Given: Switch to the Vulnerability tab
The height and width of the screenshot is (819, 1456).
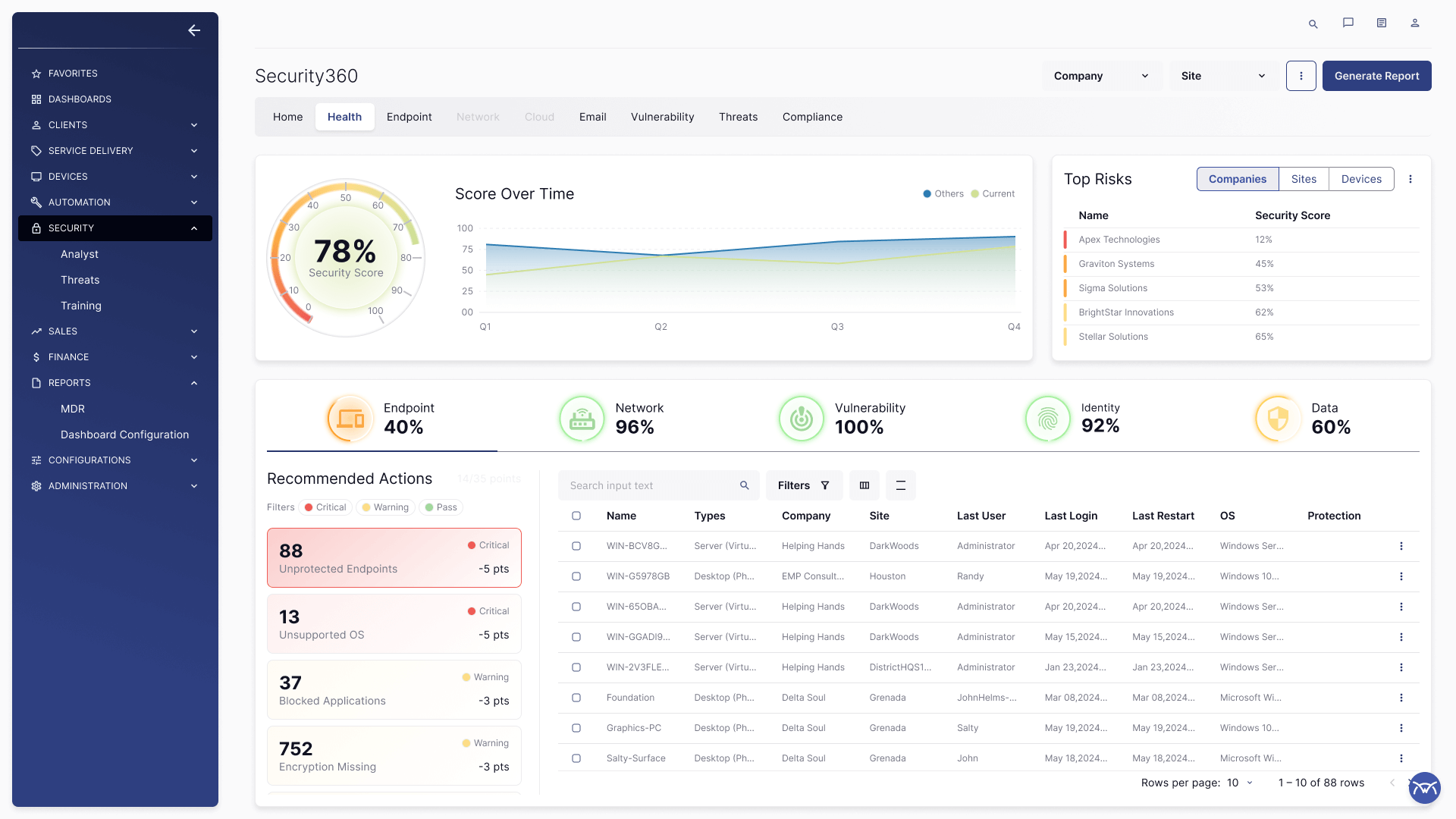Looking at the screenshot, I should (x=662, y=117).
